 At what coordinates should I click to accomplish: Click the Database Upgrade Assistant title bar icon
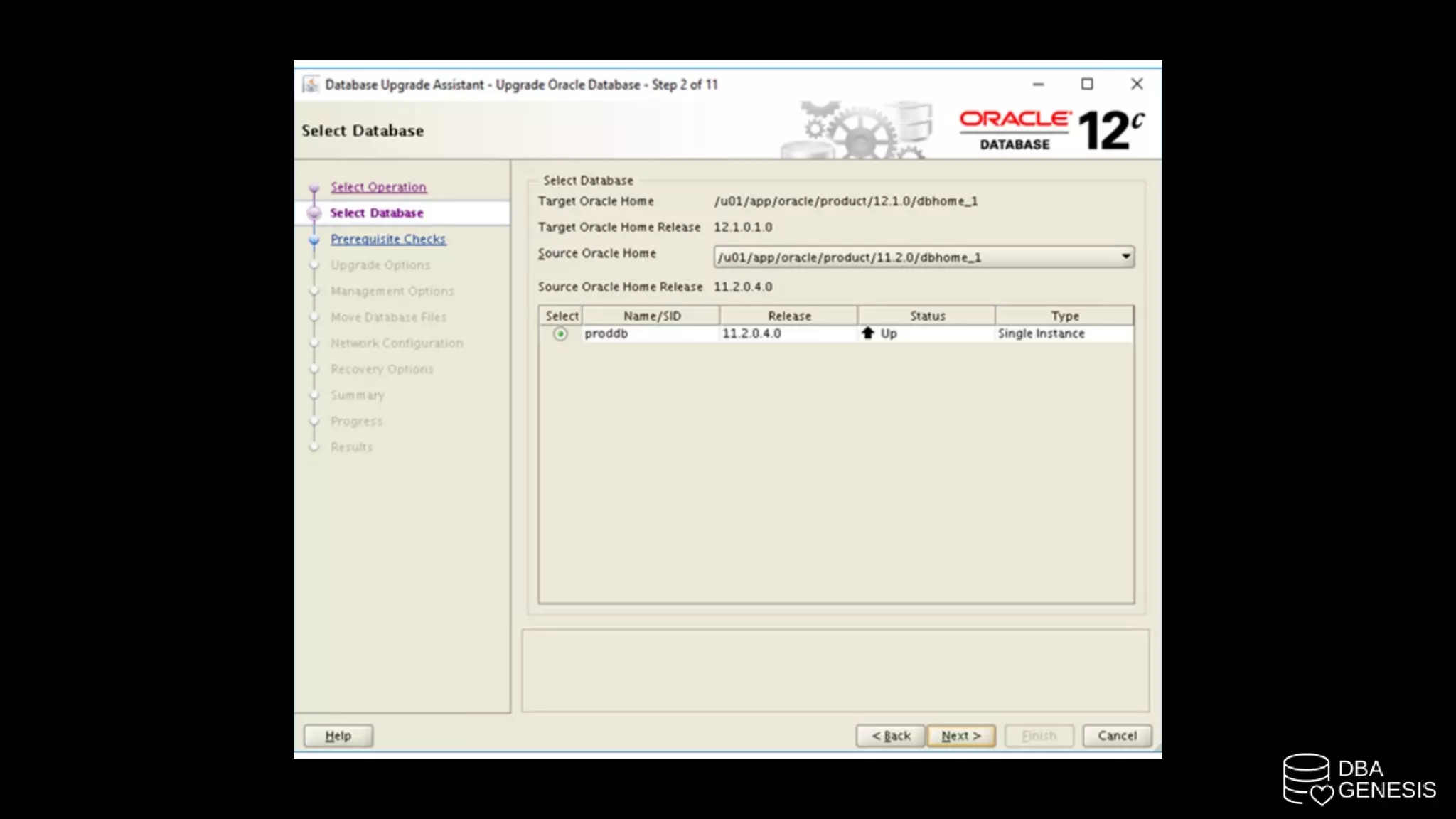pyautogui.click(x=311, y=85)
